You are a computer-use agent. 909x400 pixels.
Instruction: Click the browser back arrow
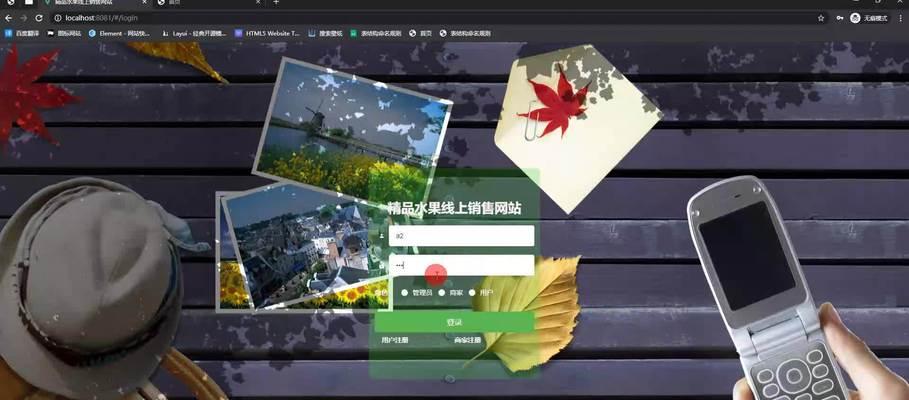pyautogui.click(x=8, y=19)
